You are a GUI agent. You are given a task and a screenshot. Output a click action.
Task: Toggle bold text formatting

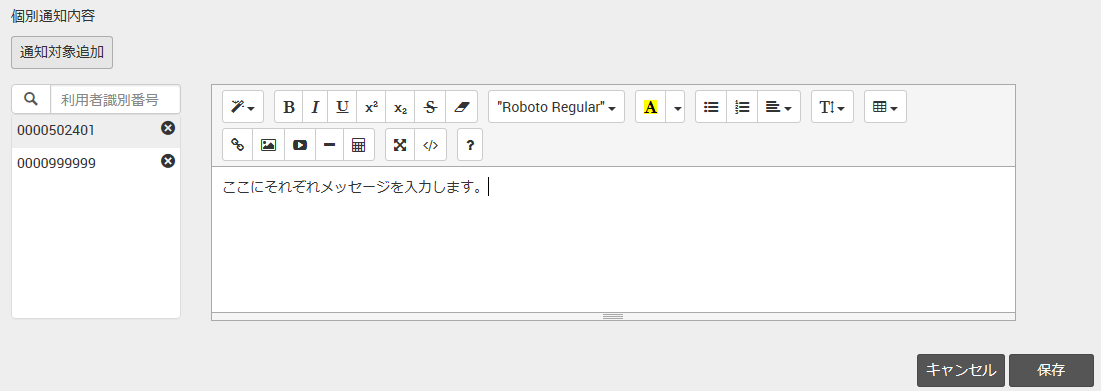289,107
